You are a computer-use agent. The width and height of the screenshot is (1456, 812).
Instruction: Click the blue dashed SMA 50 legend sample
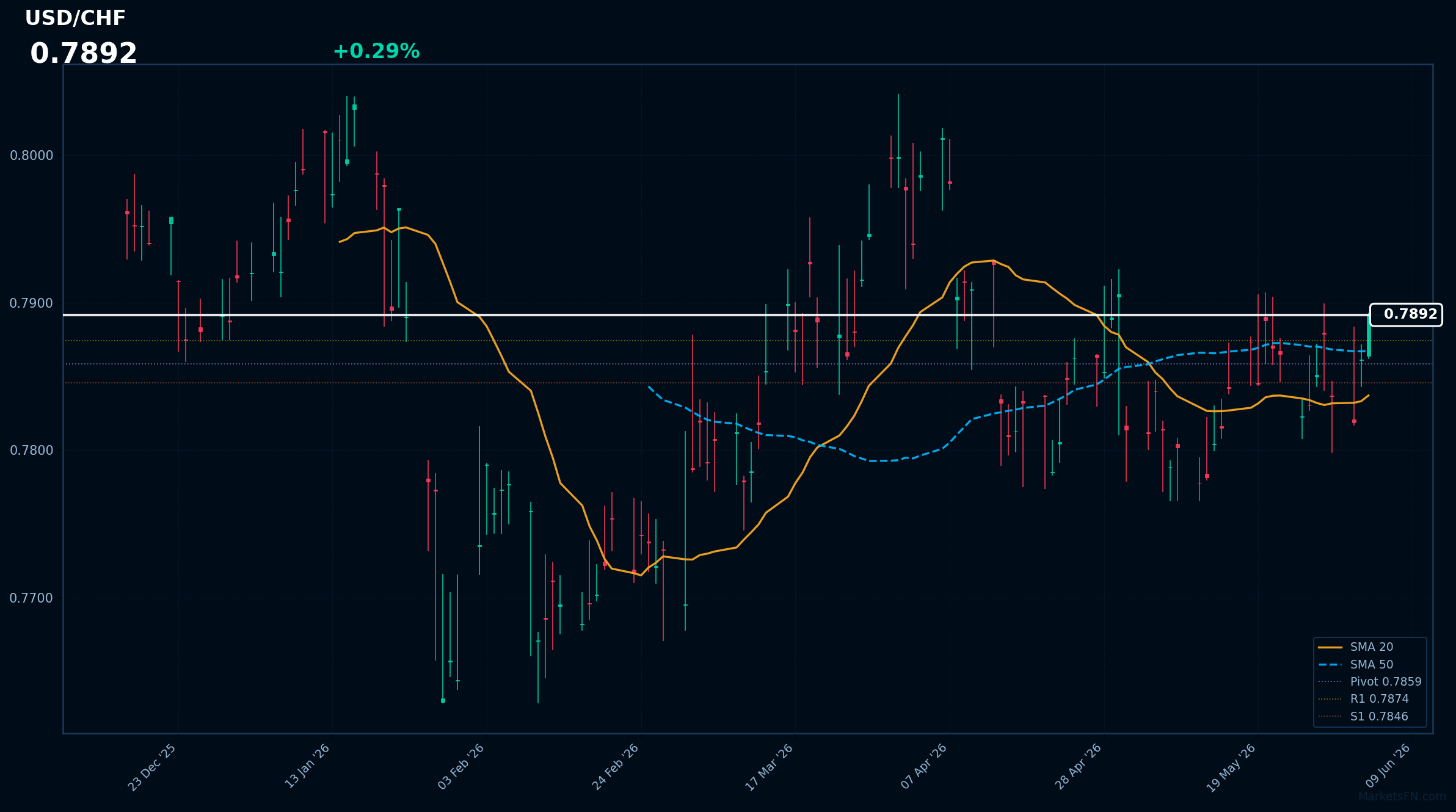pyautogui.click(x=1330, y=665)
